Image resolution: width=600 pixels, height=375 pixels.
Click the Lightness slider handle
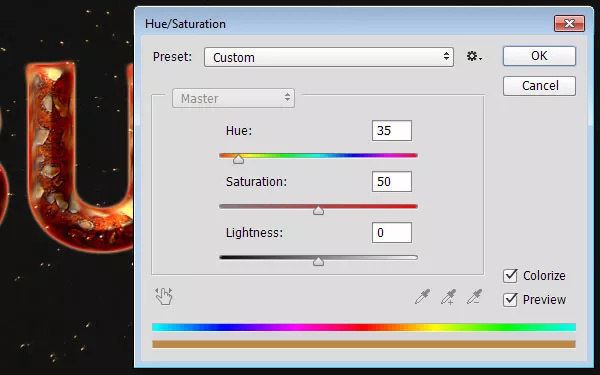coord(318,261)
